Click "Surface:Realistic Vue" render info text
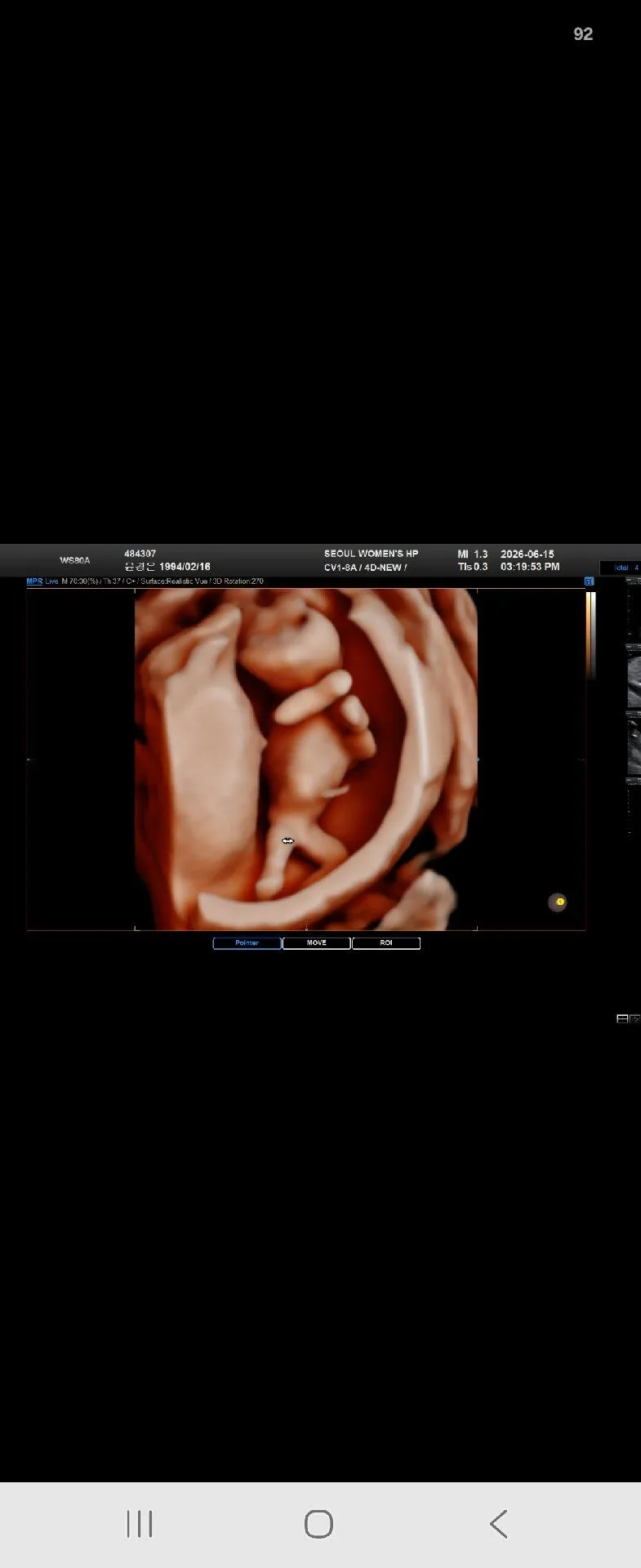 174,581
